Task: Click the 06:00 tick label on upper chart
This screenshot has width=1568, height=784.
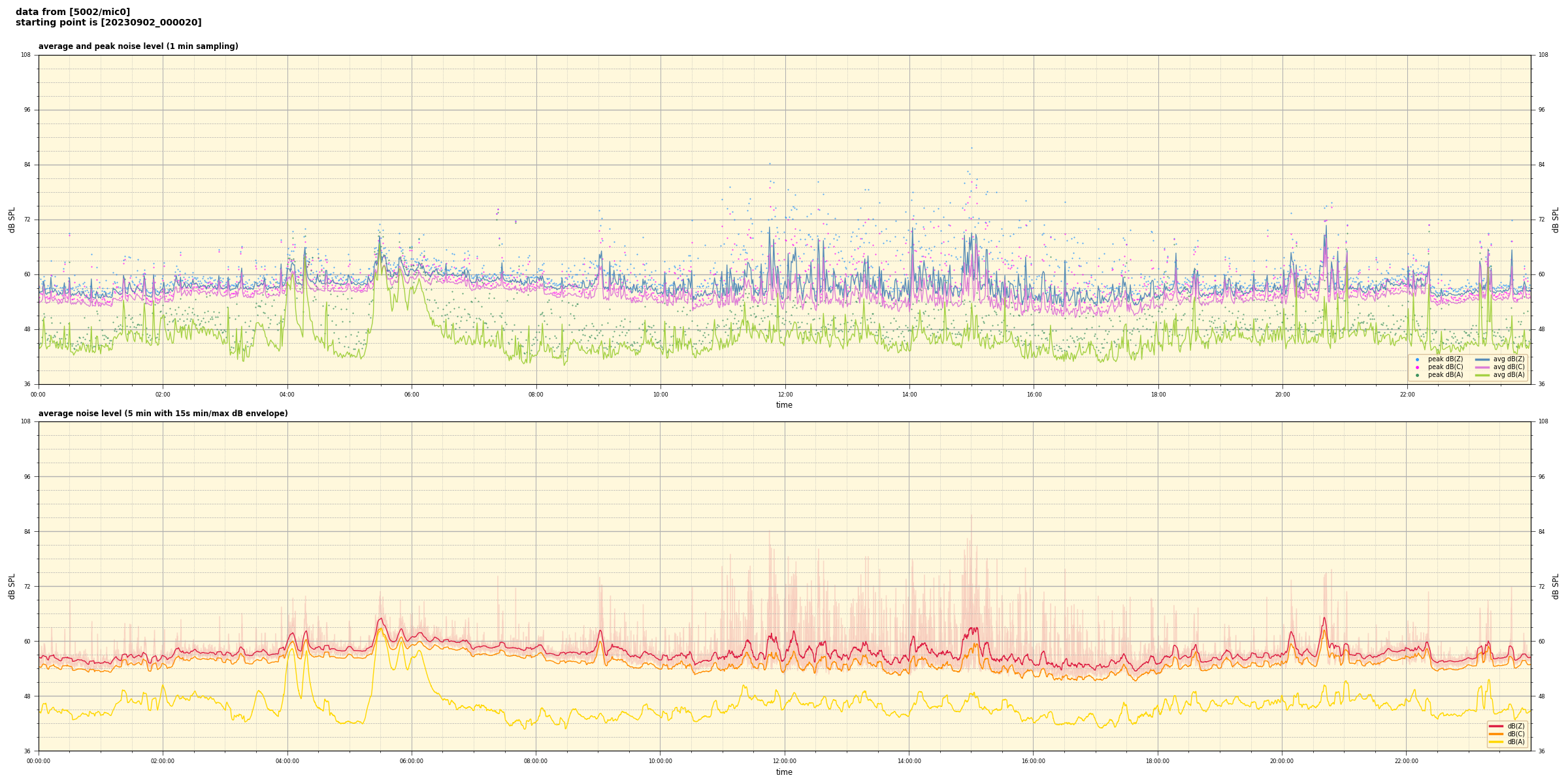Action: (x=412, y=395)
